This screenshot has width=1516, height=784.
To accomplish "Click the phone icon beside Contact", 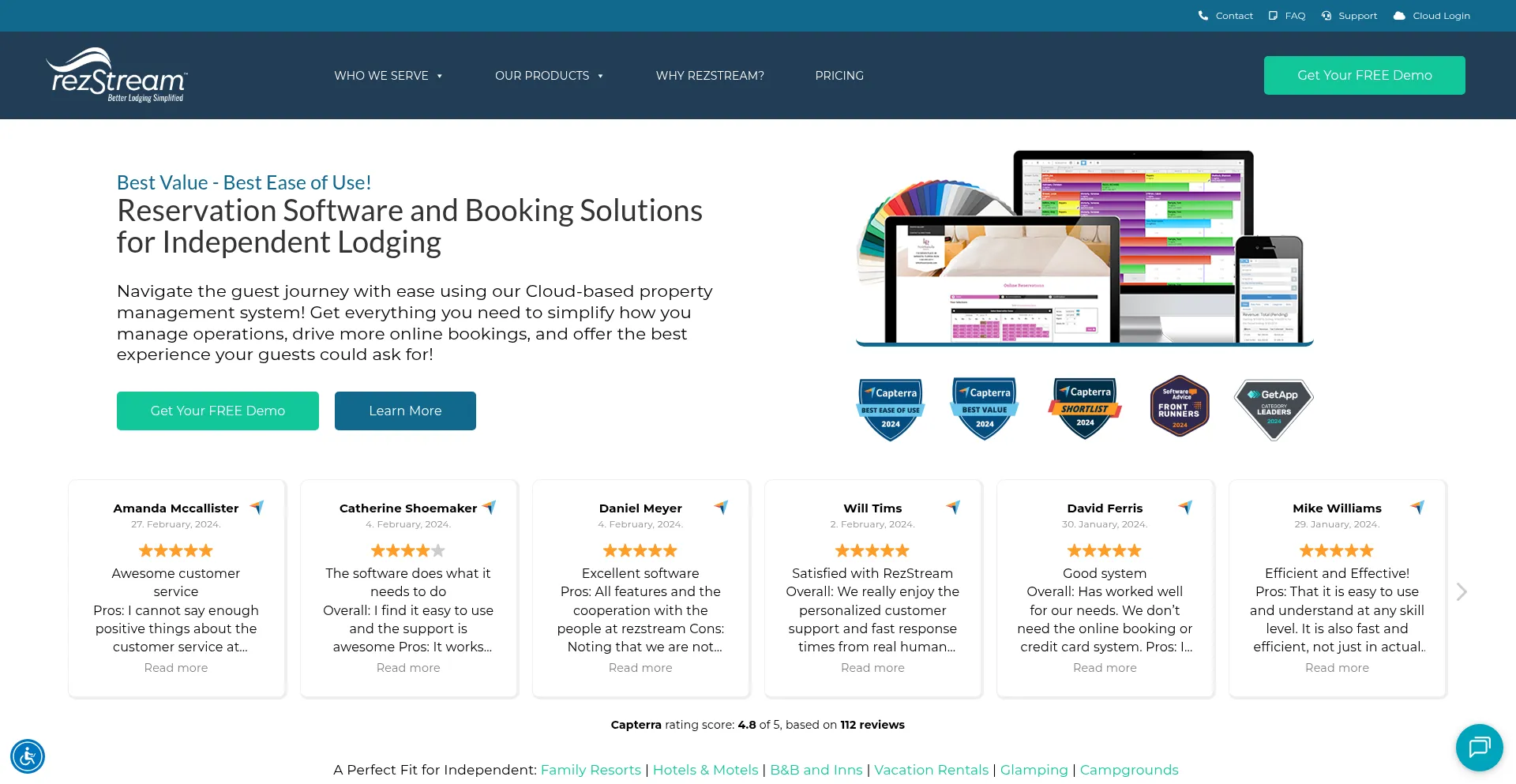I will [1203, 16].
